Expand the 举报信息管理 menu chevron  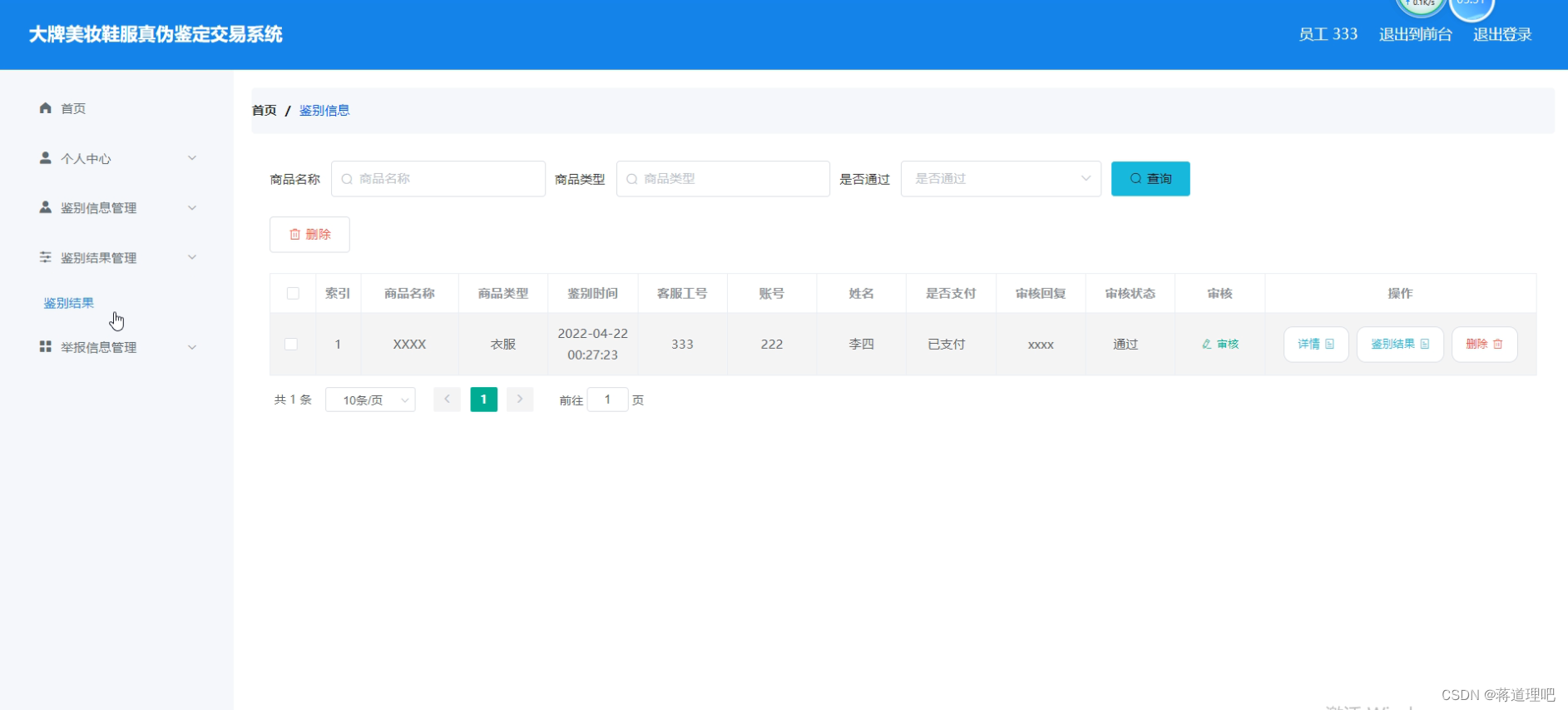pos(192,347)
